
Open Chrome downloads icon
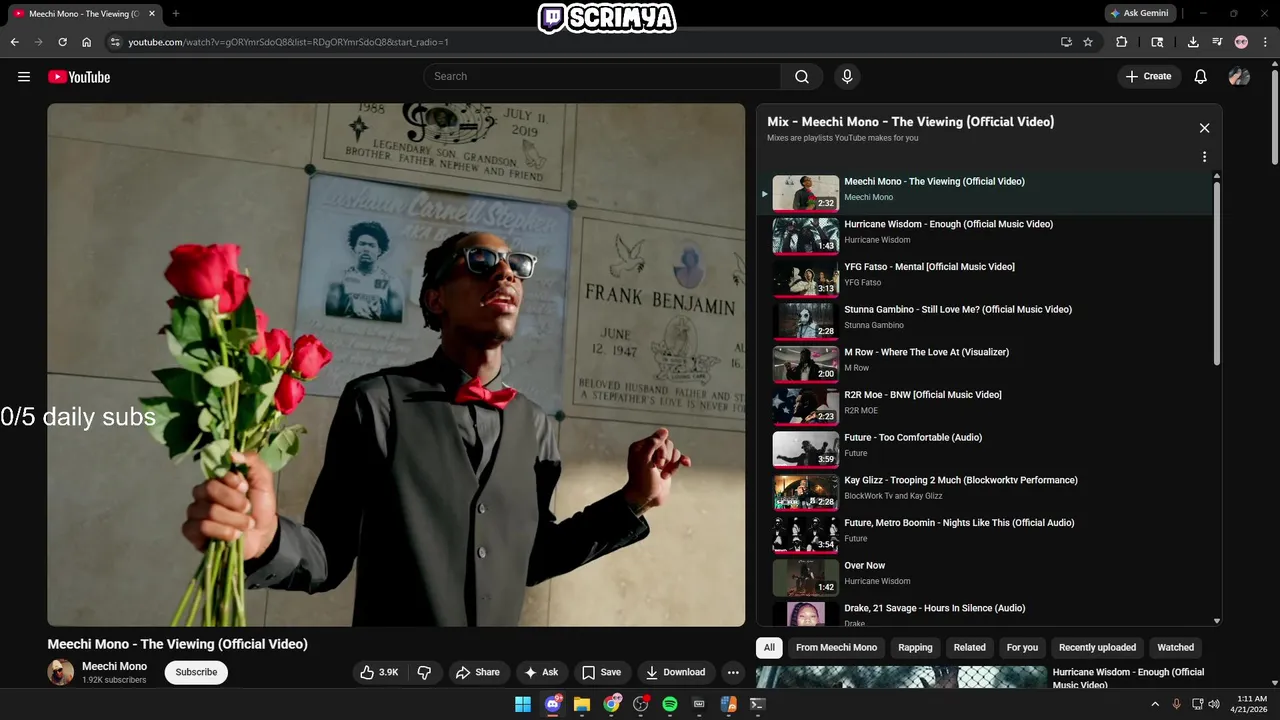pyautogui.click(x=1193, y=42)
